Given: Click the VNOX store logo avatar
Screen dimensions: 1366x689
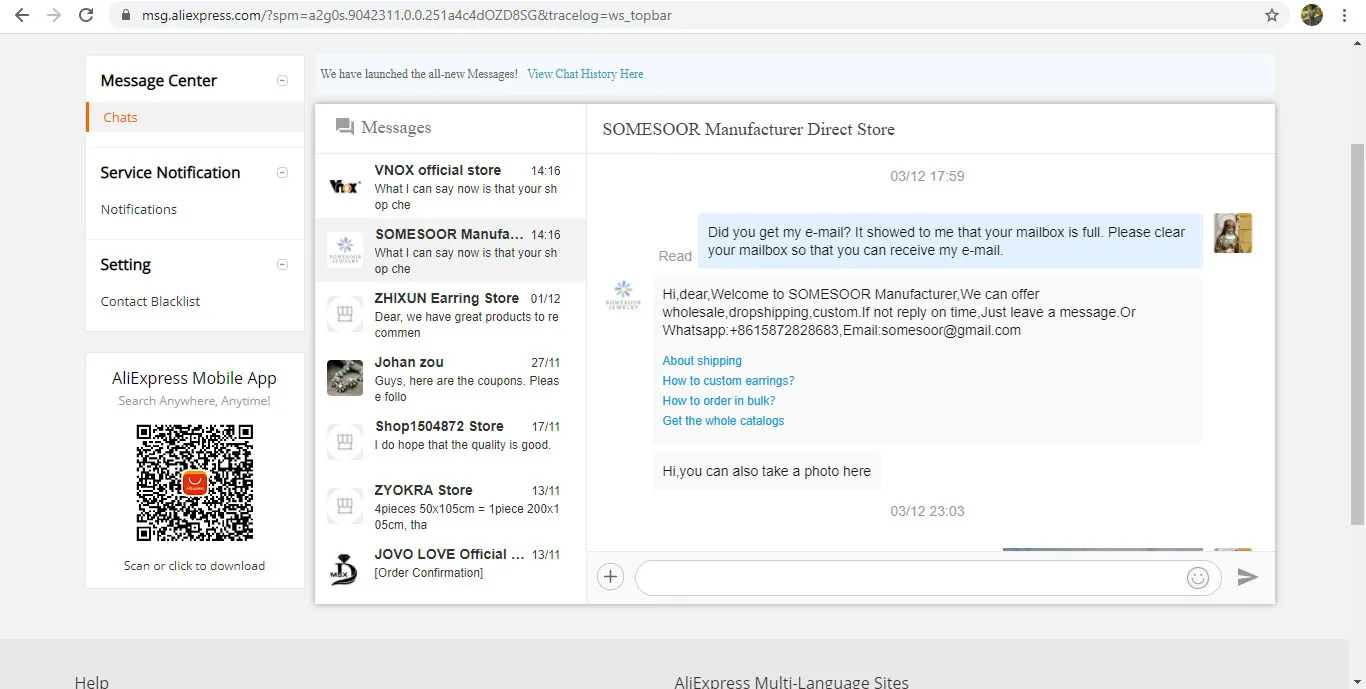Looking at the screenshot, I should coord(345,186).
